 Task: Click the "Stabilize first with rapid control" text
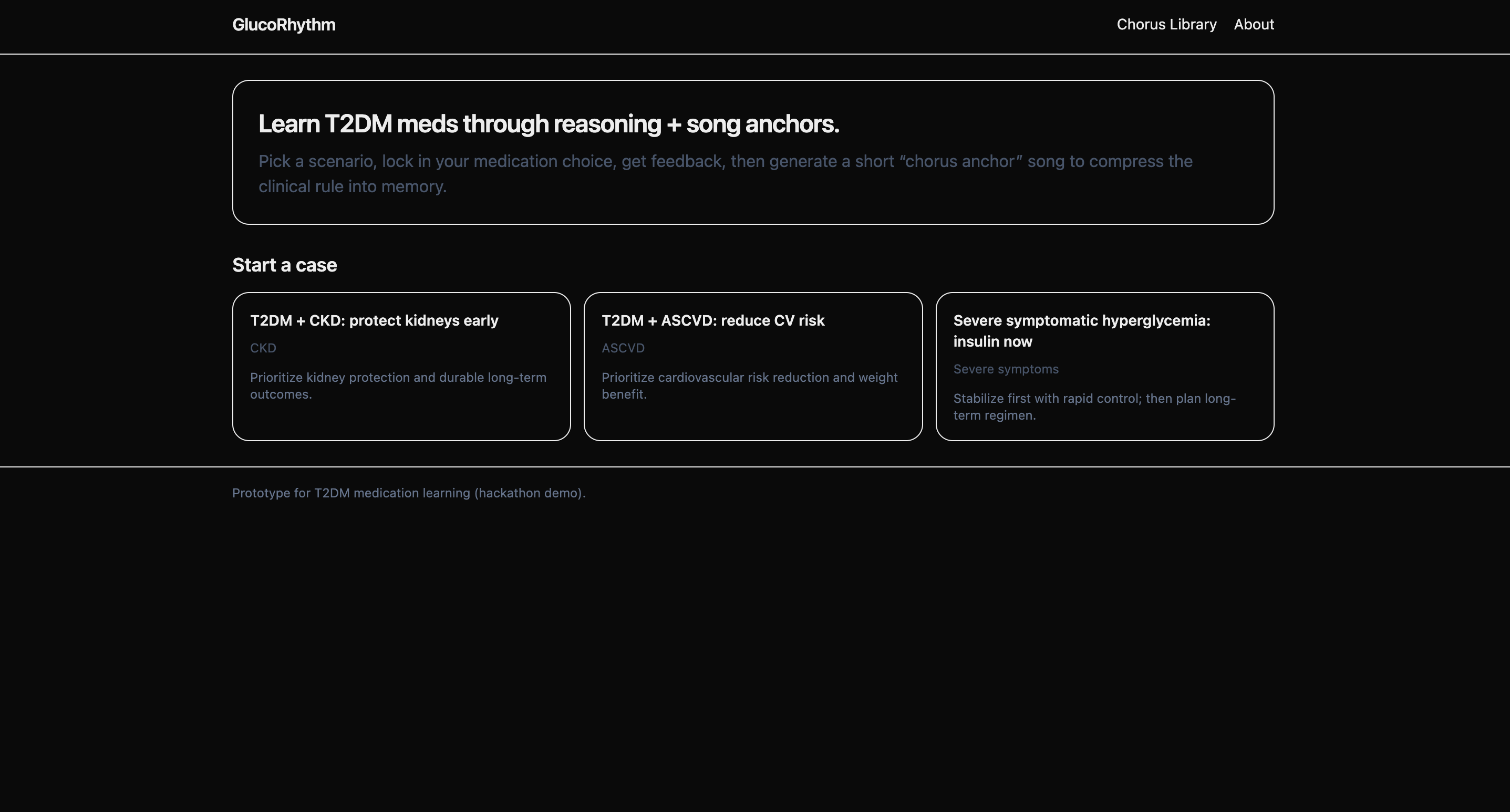1094,407
